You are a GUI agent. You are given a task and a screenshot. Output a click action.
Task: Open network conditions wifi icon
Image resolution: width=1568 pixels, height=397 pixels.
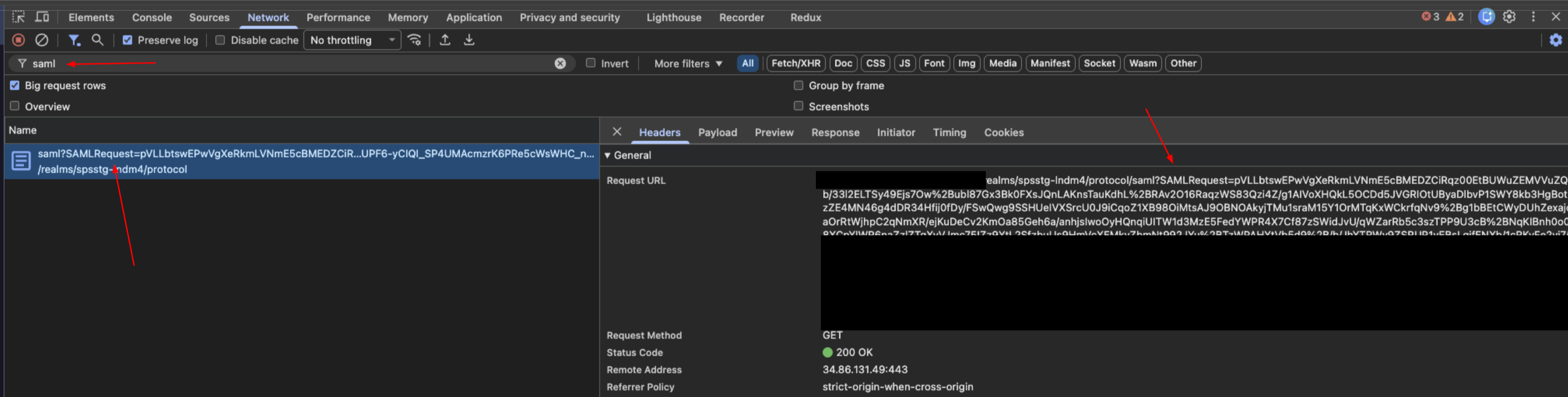pos(414,40)
